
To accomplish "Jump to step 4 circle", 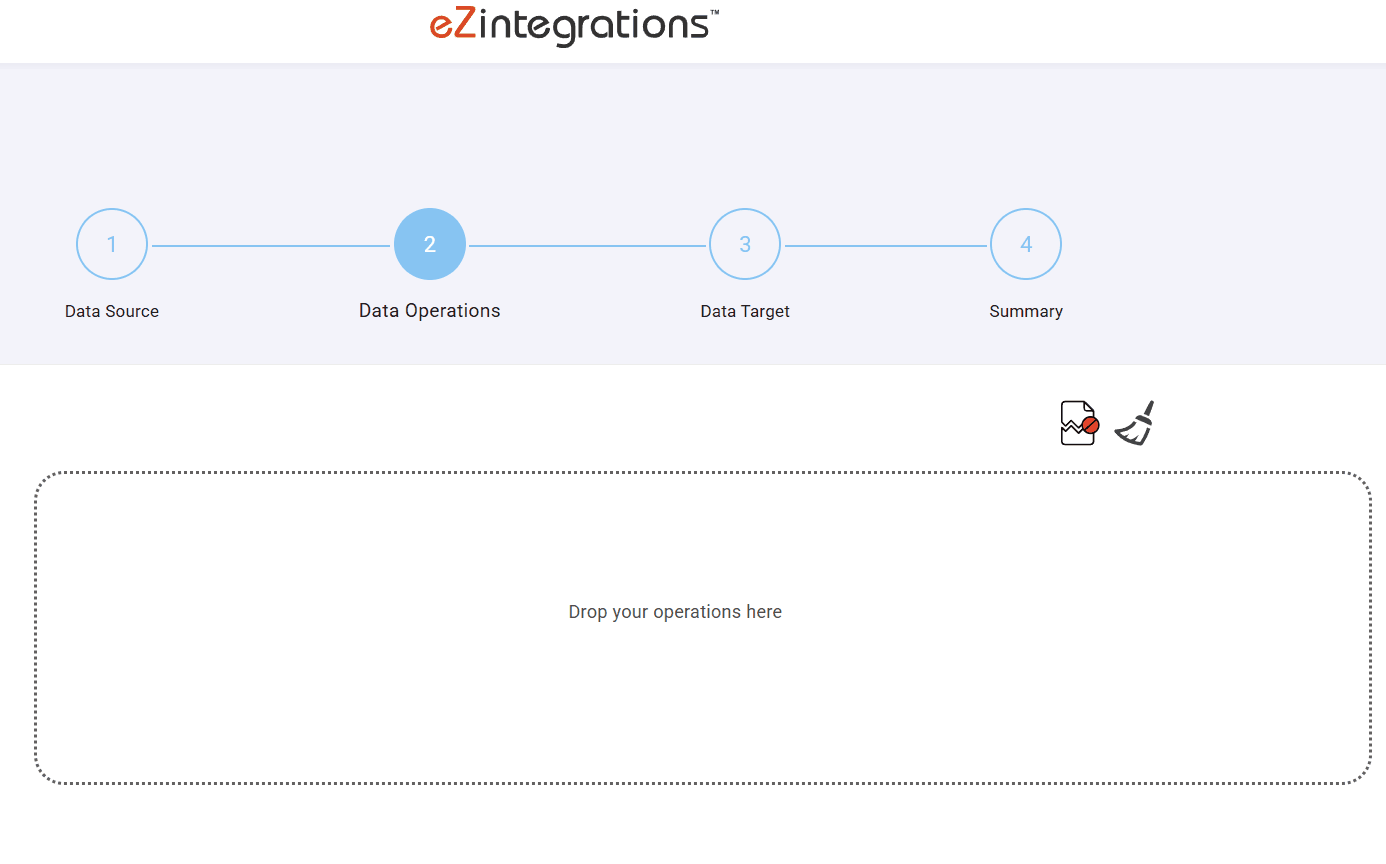I will (1026, 244).
